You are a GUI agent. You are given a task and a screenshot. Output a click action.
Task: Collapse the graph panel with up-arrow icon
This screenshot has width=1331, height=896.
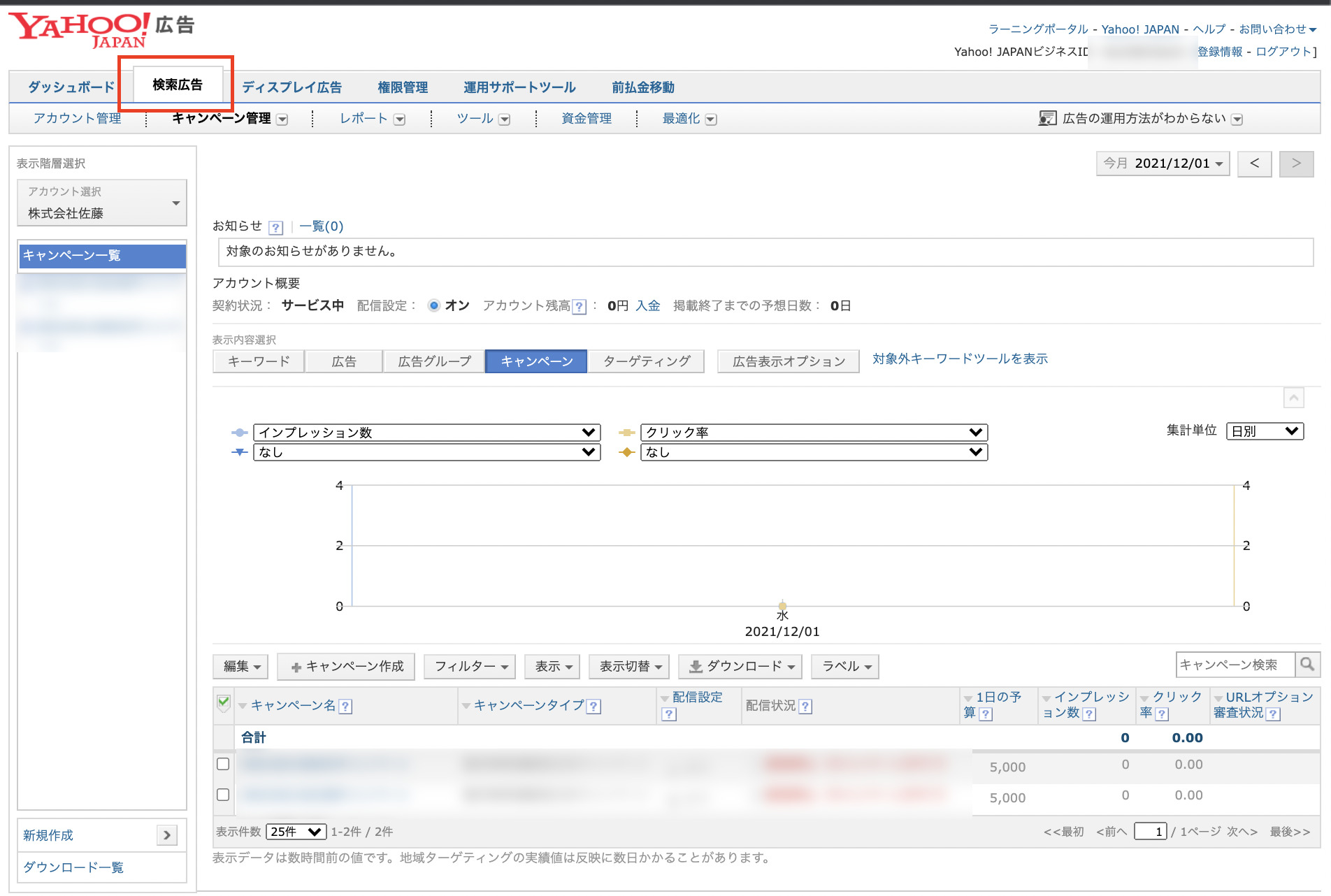1293,398
